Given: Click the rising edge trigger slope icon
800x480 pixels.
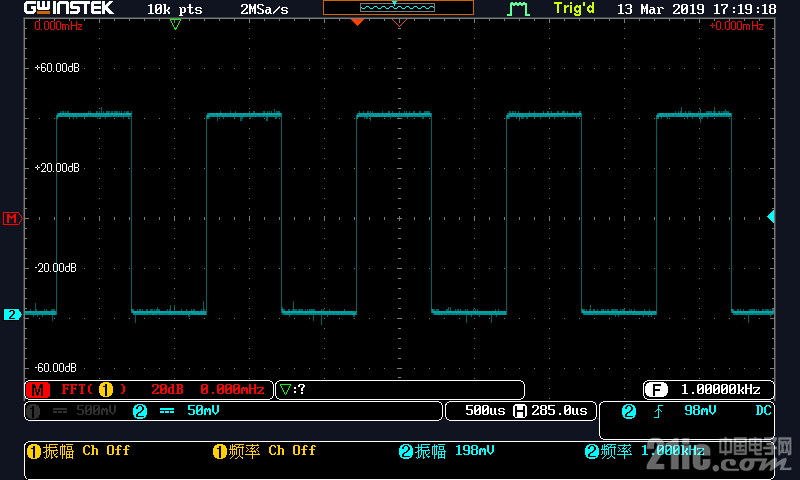Looking at the screenshot, I should click(x=658, y=411).
